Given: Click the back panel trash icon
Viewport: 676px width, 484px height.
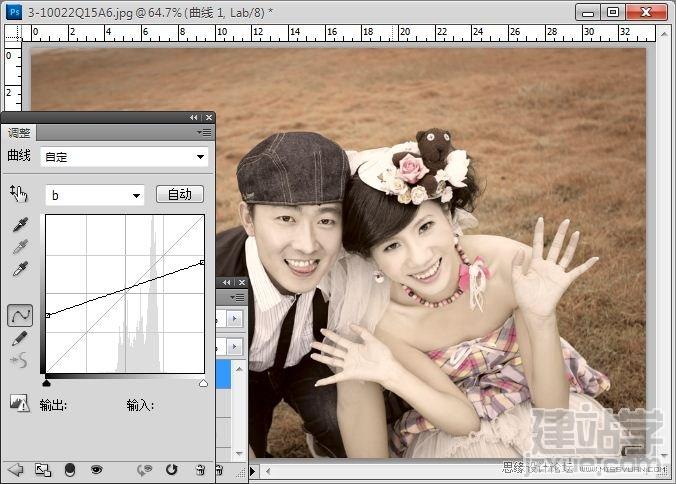Looking at the screenshot, I should [x=219, y=470].
